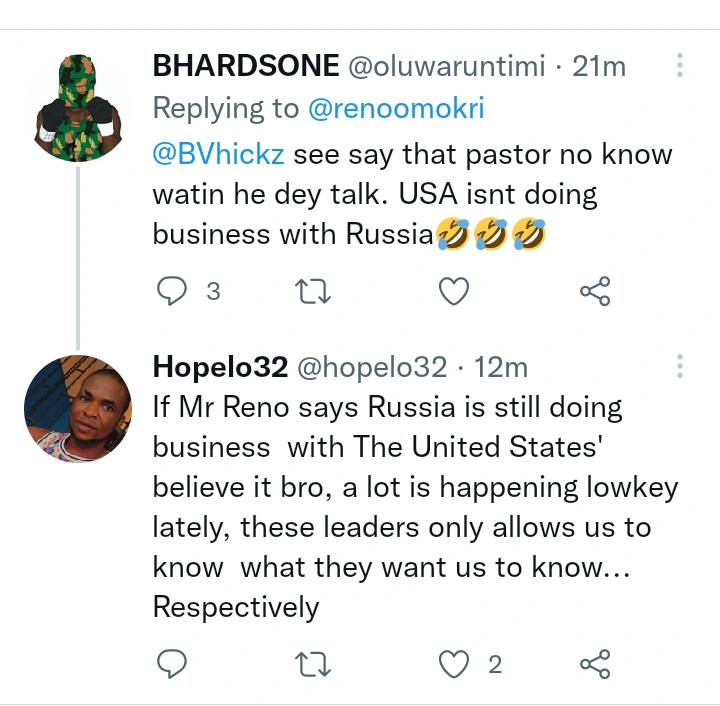Share BHARDSONE's tweet

595,291
